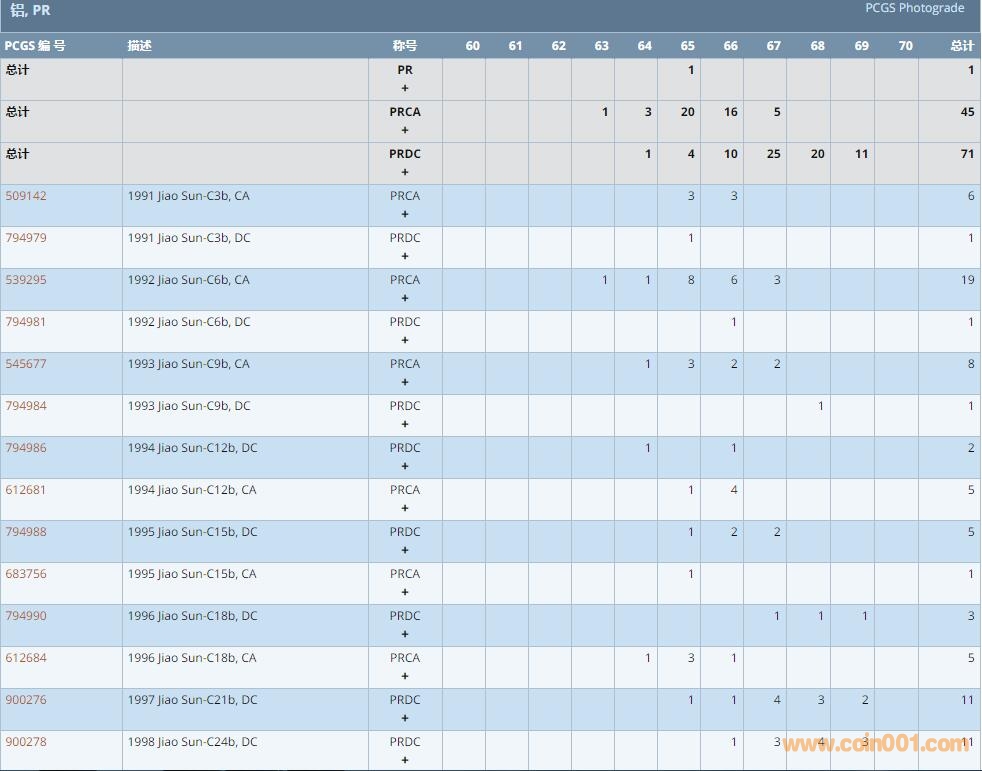Click the 总计 column header at right

tap(961, 46)
